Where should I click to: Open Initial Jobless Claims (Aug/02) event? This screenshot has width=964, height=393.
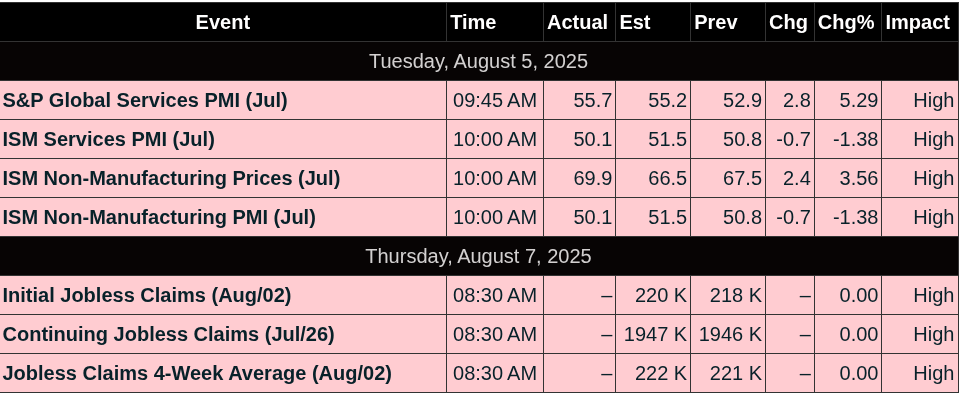pyautogui.click(x=147, y=295)
